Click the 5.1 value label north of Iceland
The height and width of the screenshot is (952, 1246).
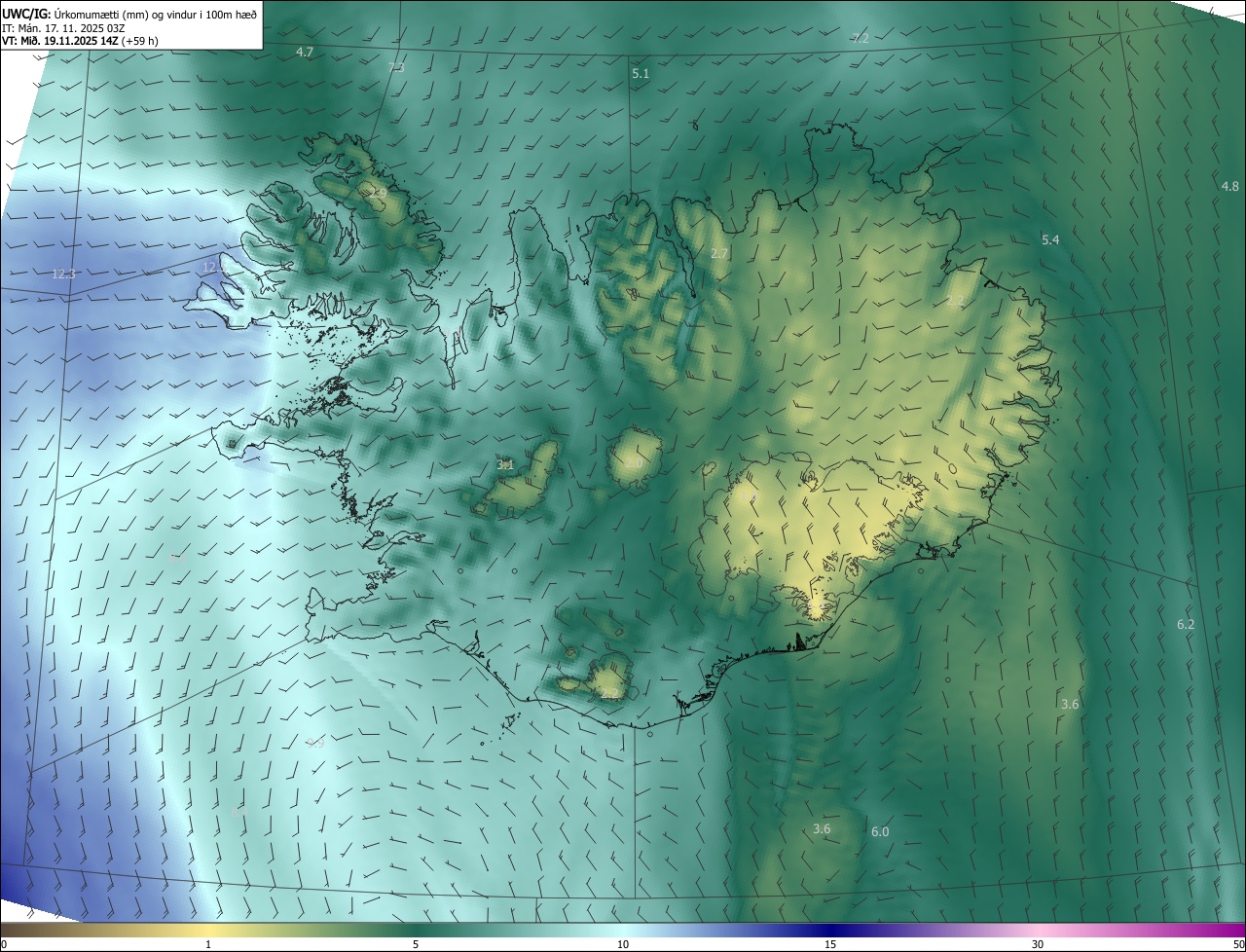tap(640, 73)
